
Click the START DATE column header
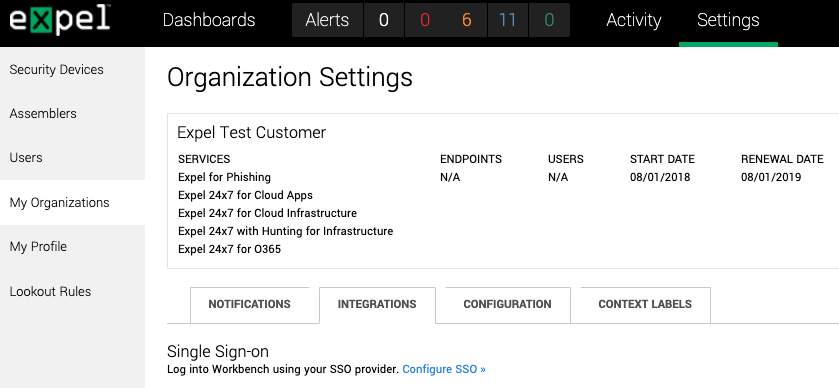(662, 159)
